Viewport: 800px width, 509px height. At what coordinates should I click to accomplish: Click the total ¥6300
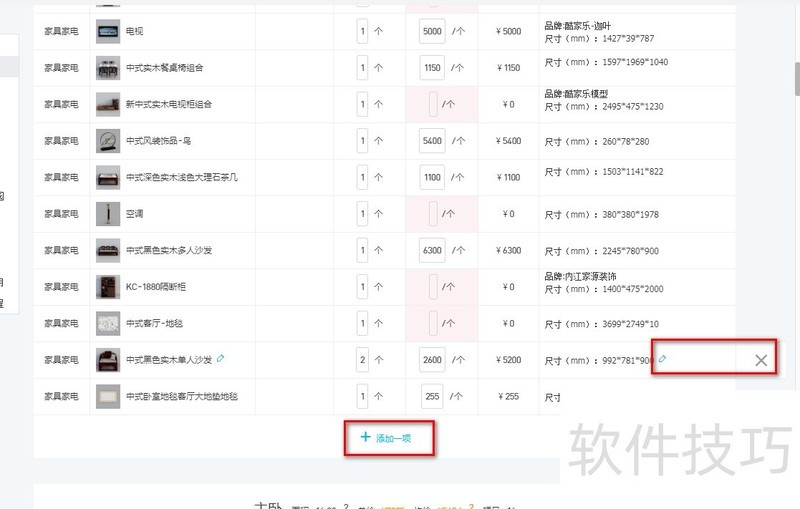click(x=508, y=250)
